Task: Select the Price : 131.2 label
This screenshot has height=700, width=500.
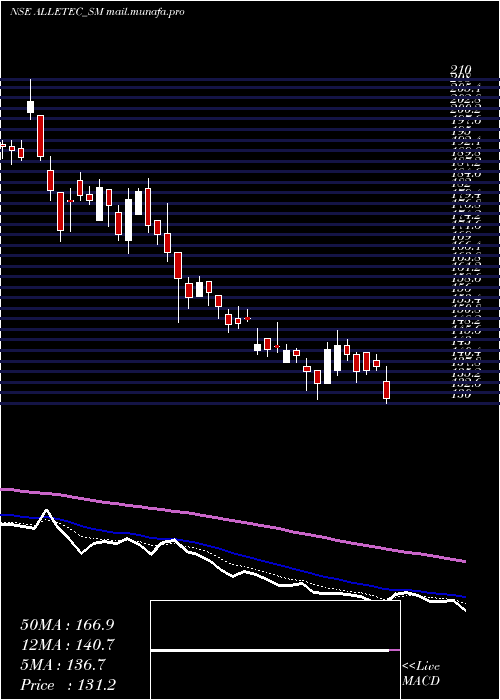Action: [x=68, y=685]
